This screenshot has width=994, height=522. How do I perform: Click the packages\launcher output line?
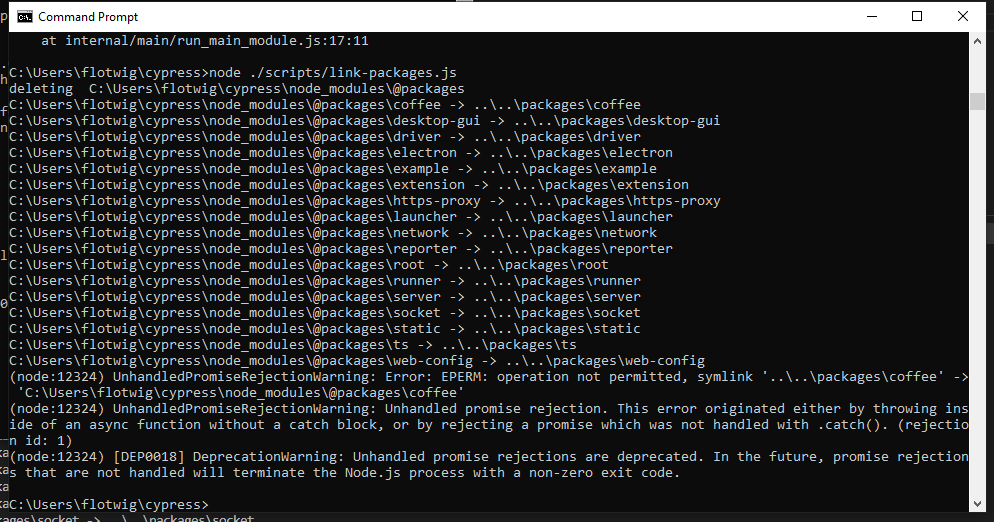(340, 217)
